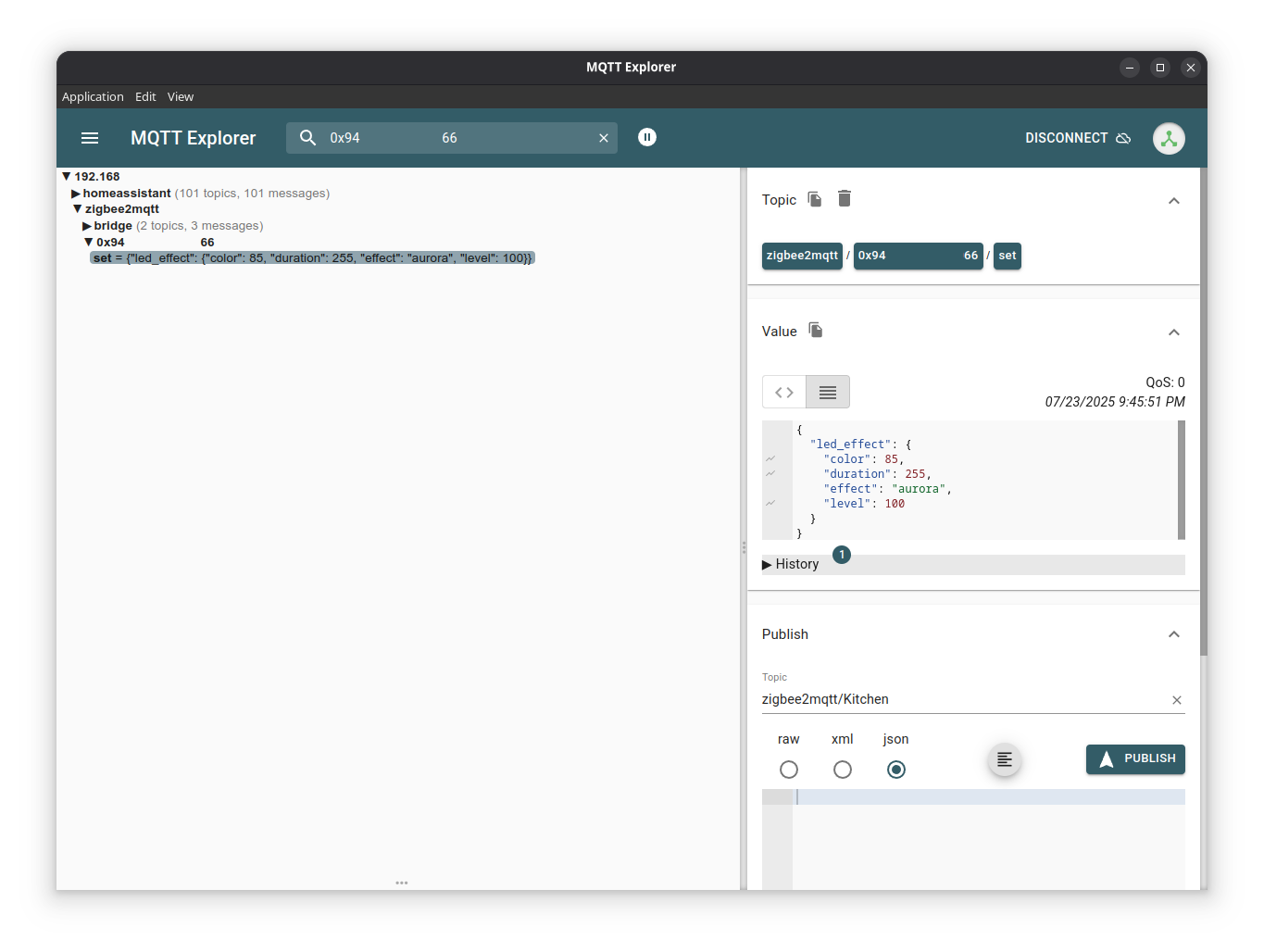Click the connection avatar icon
Viewport: 1264px width, 952px height.
point(1169,138)
